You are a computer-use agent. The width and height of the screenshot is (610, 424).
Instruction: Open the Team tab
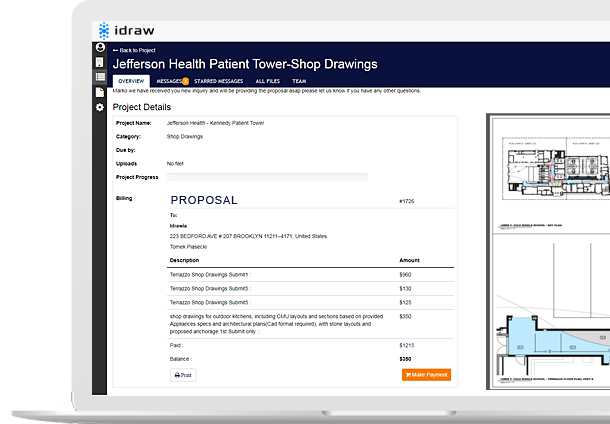[x=299, y=81]
